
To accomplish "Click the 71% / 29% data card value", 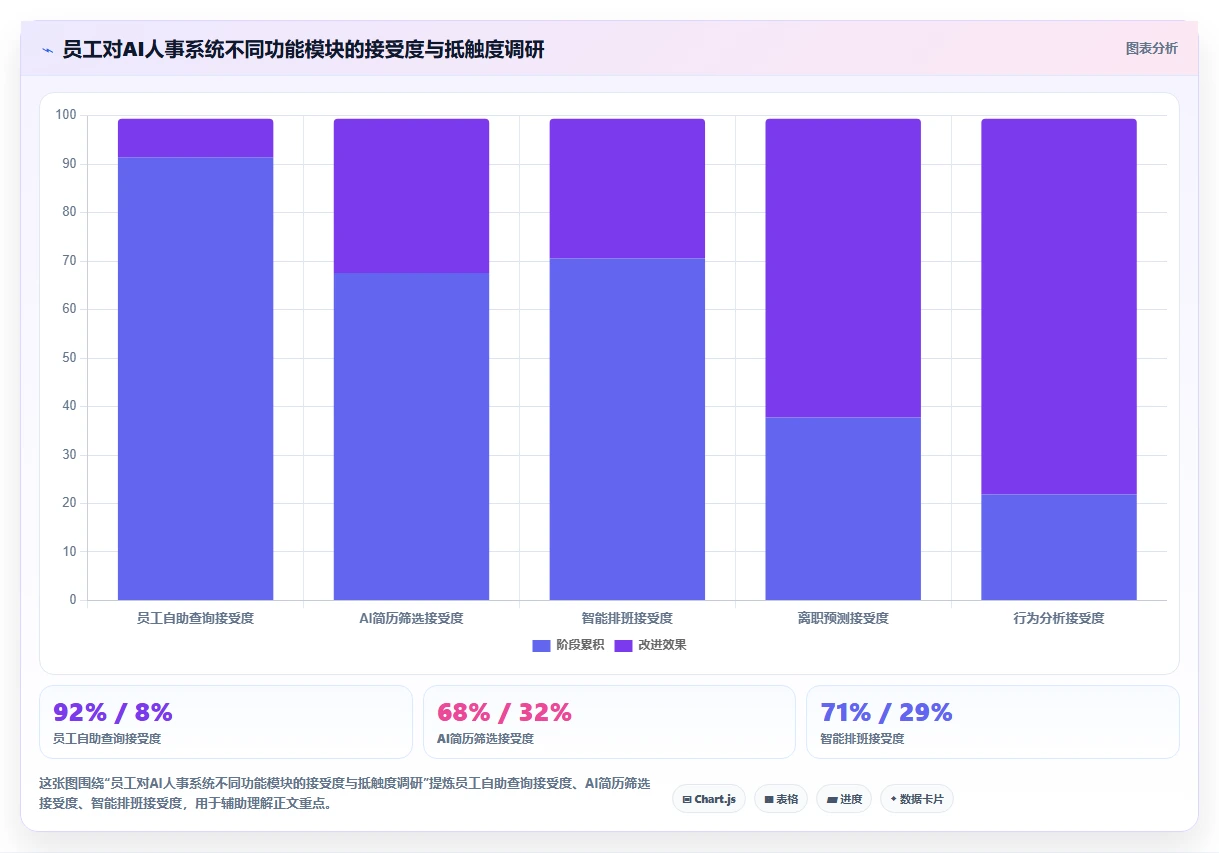I will [x=886, y=712].
